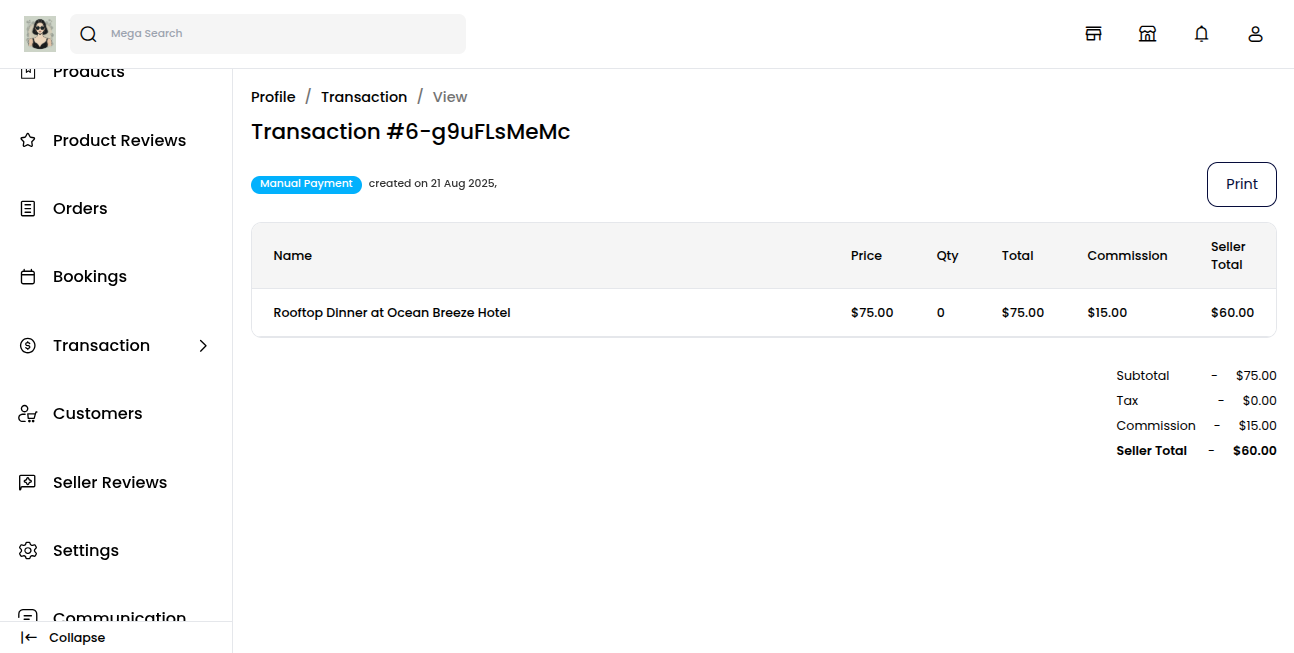Open the Orders sidebar menu
The width and height of the screenshot is (1294, 653).
[80, 208]
